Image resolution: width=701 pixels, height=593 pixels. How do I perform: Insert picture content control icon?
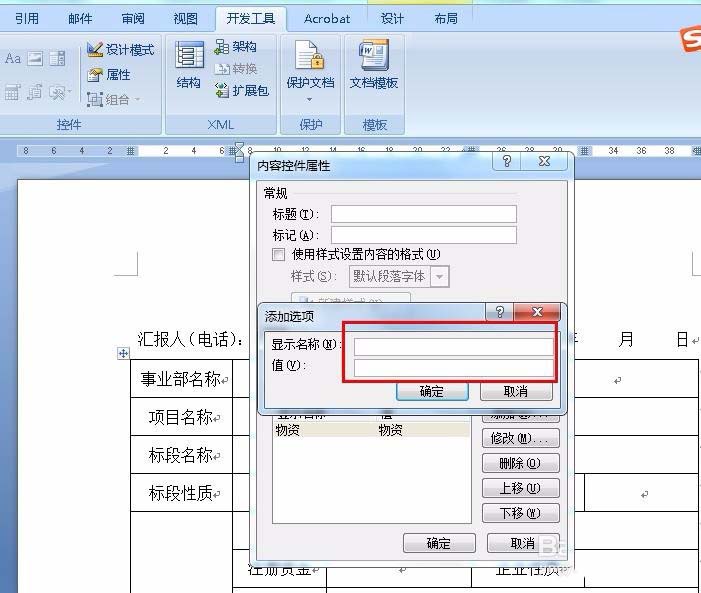click(x=35, y=58)
